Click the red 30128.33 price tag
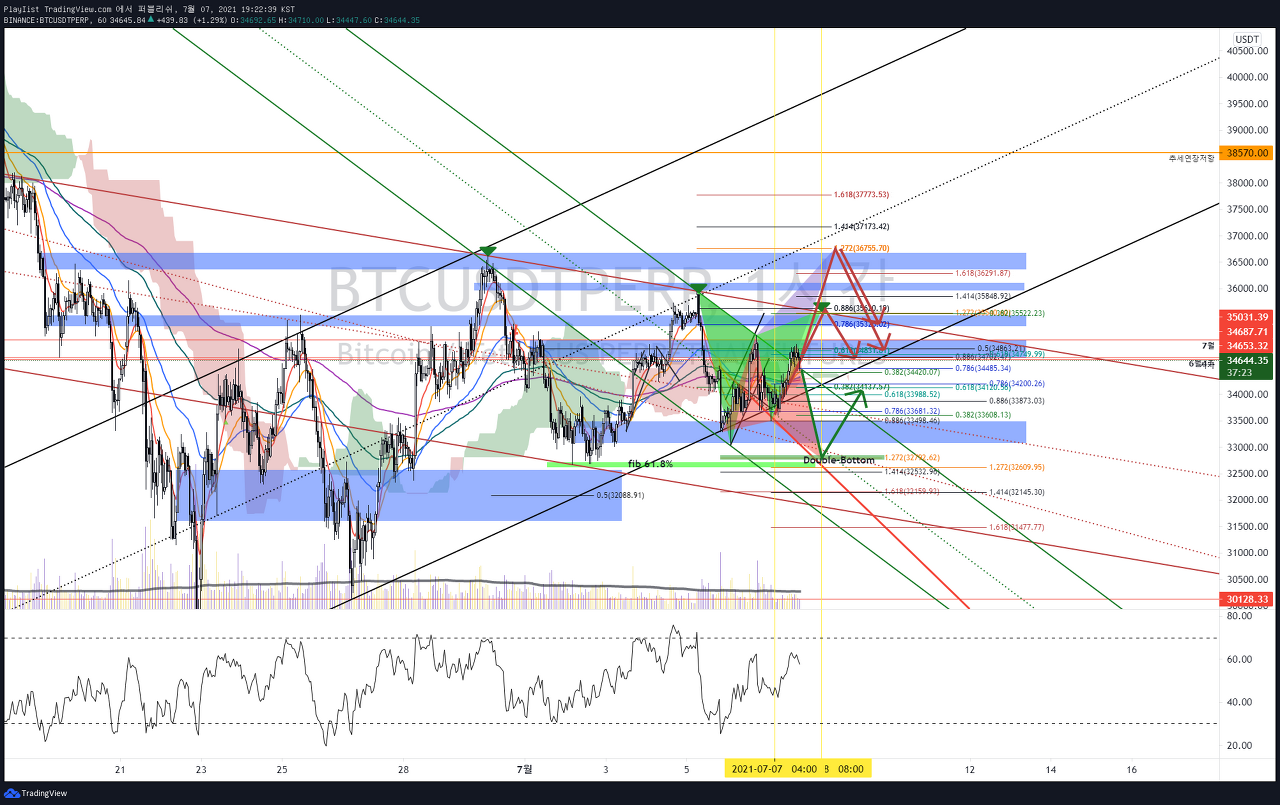The height and width of the screenshot is (805, 1280). point(1247,599)
